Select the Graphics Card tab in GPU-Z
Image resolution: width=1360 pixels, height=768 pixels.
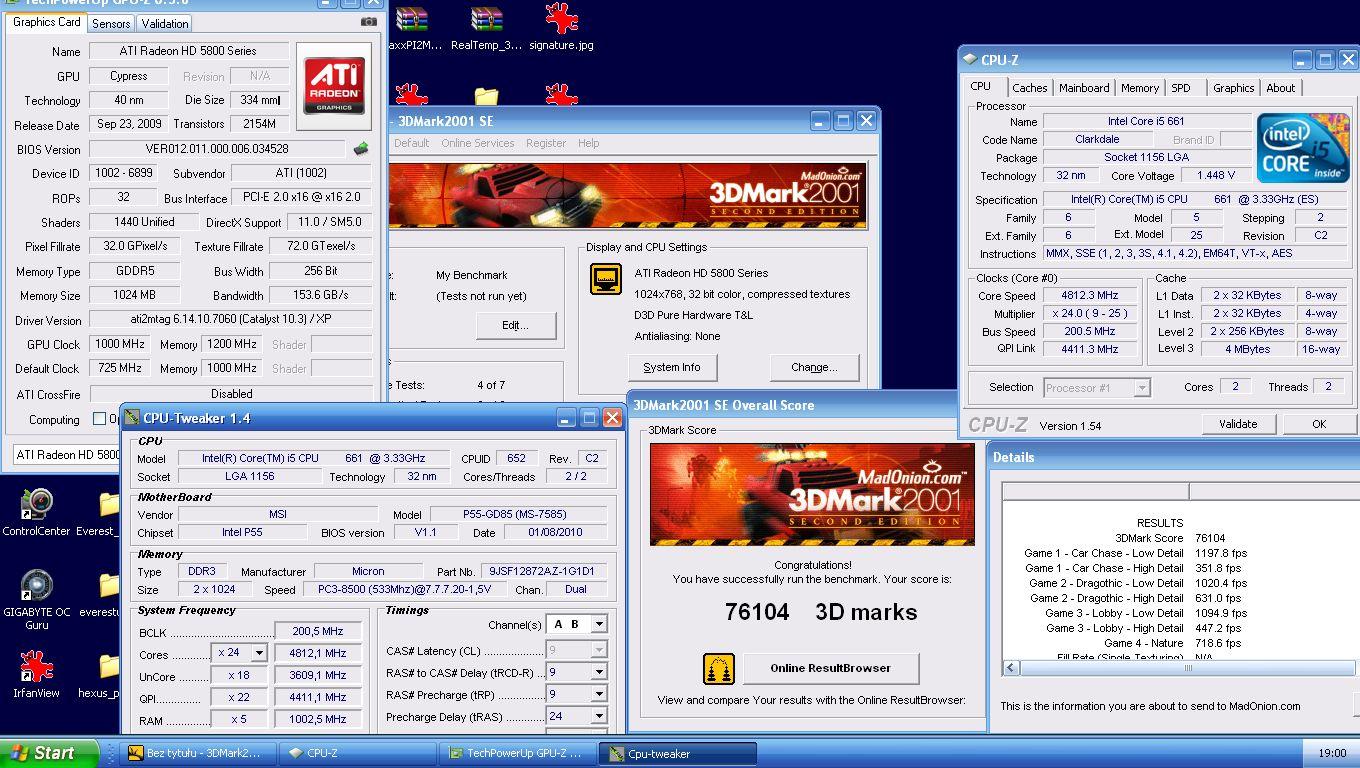tap(46, 22)
